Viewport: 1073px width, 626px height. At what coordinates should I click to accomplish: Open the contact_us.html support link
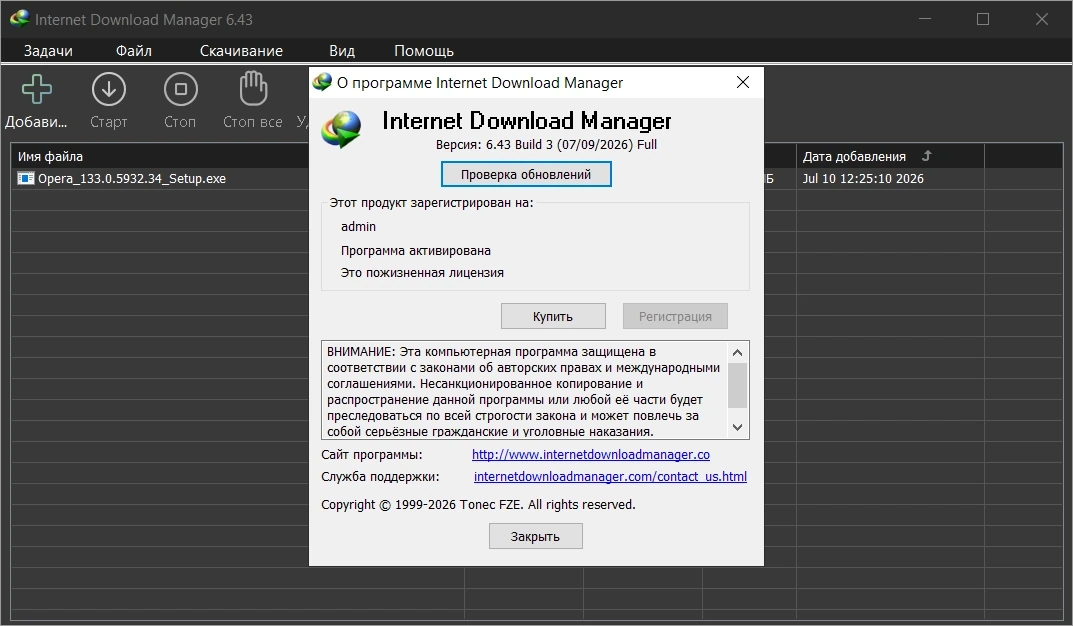coord(610,476)
